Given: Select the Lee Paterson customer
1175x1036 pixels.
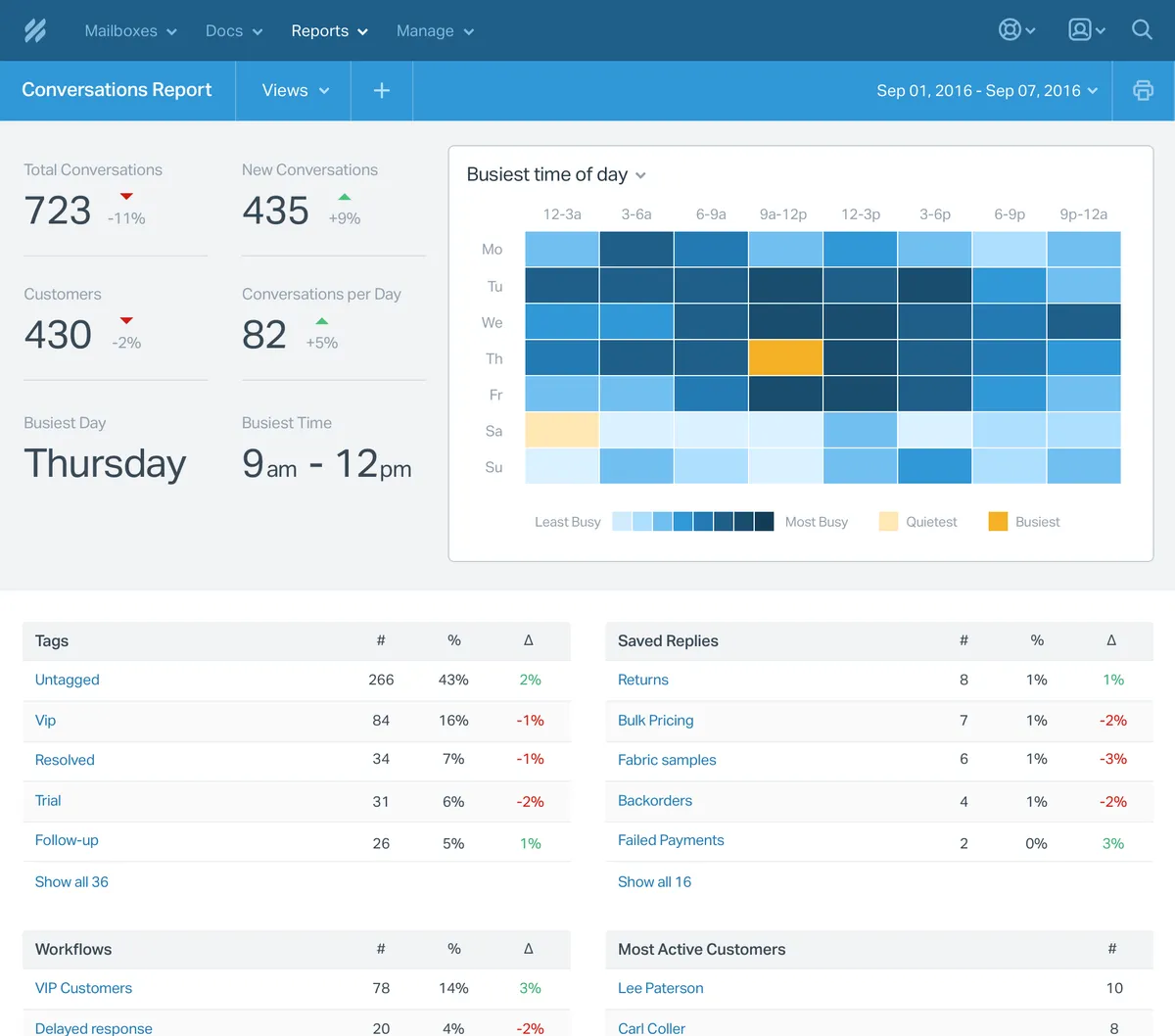Looking at the screenshot, I should [660, 988].
